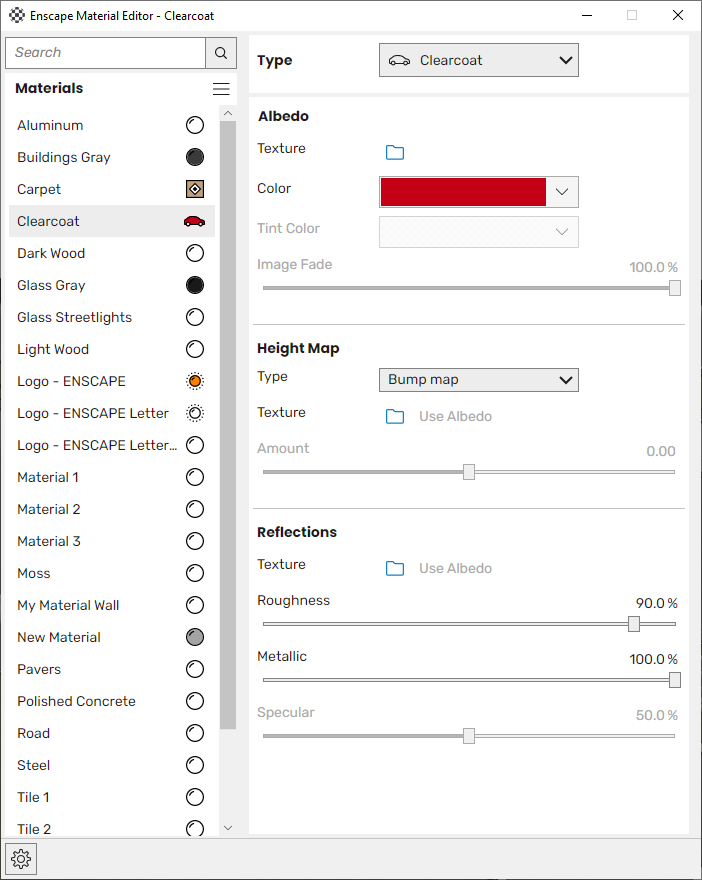
Task: Select the My Material Wall entry
Action: click(112, 605)
